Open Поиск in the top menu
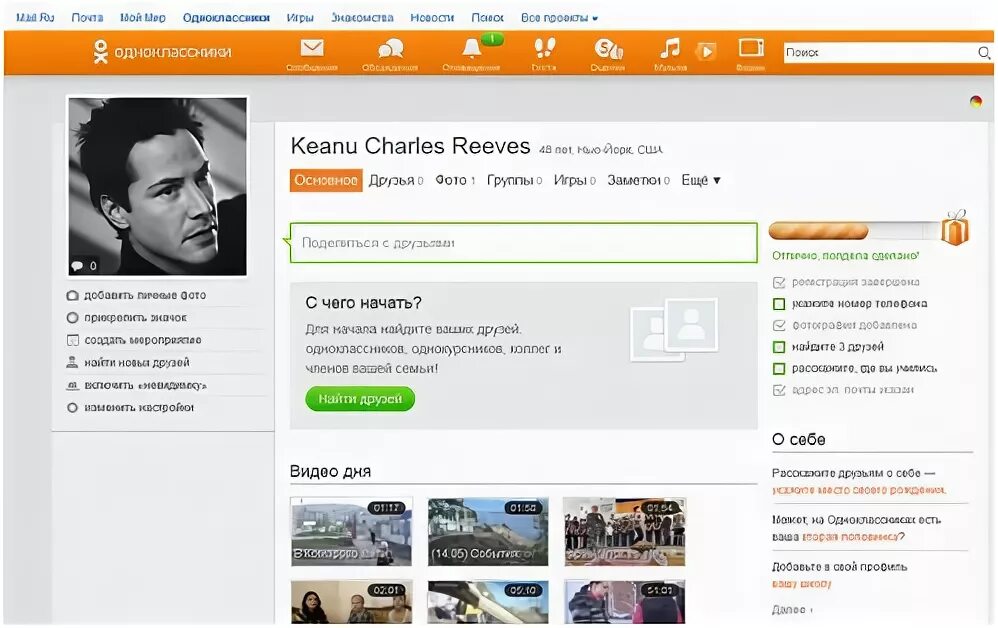998x628 pixels. 488,18
